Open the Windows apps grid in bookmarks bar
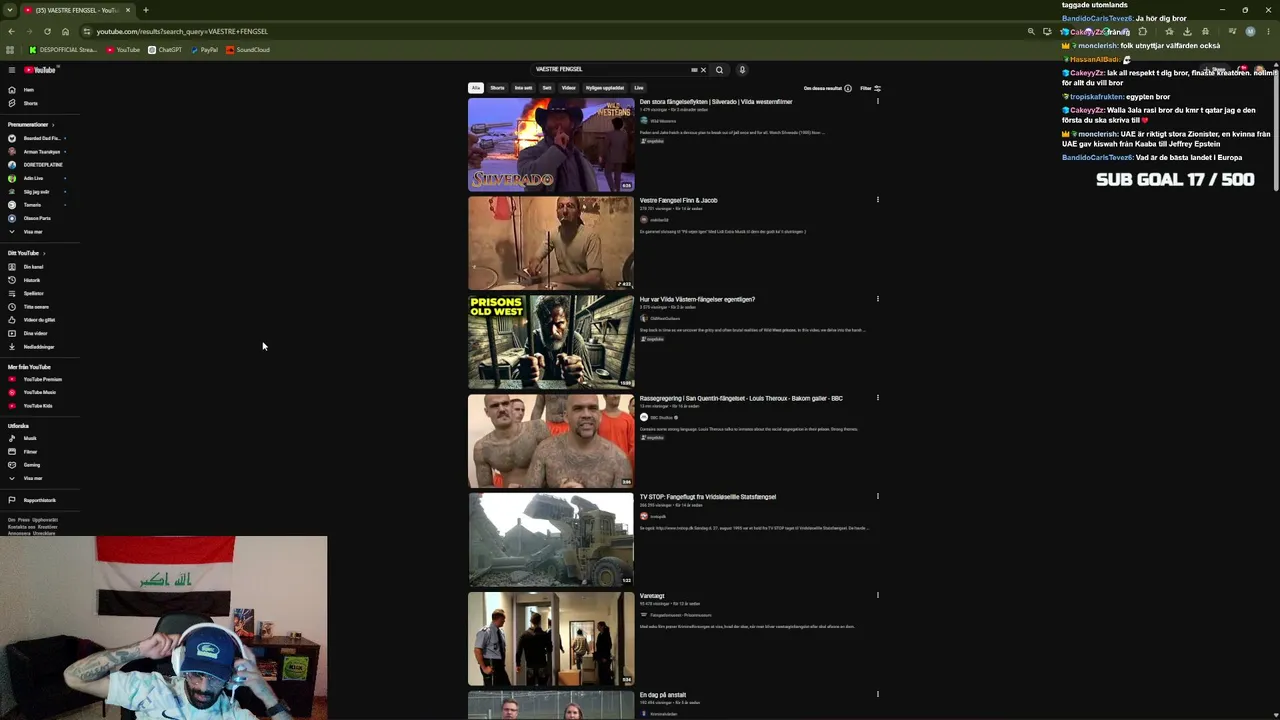Viewport: 1280px width, 720px height. click(x=10, y=50)
